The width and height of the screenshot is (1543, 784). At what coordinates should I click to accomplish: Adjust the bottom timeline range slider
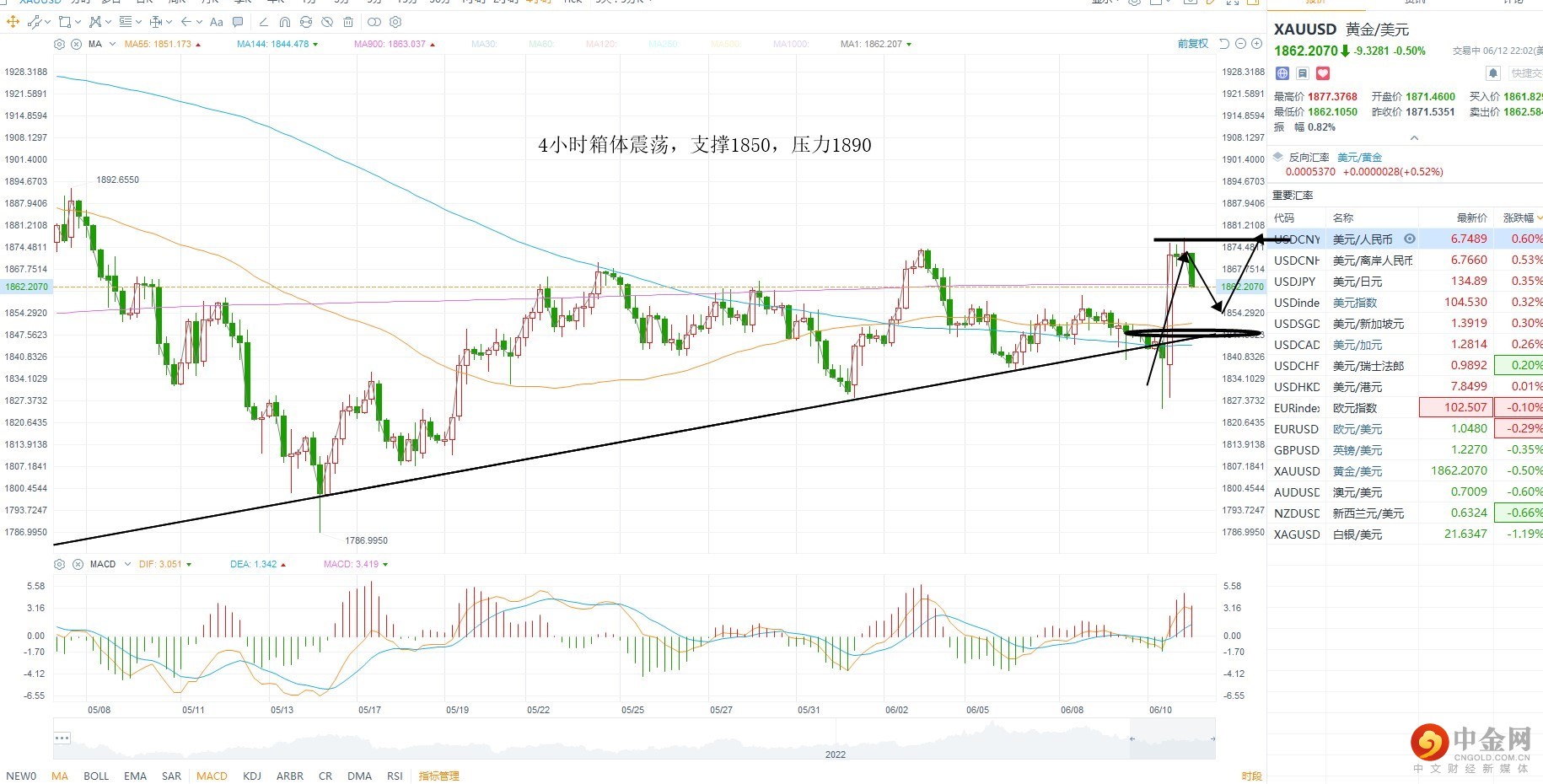click(1172, 739)
